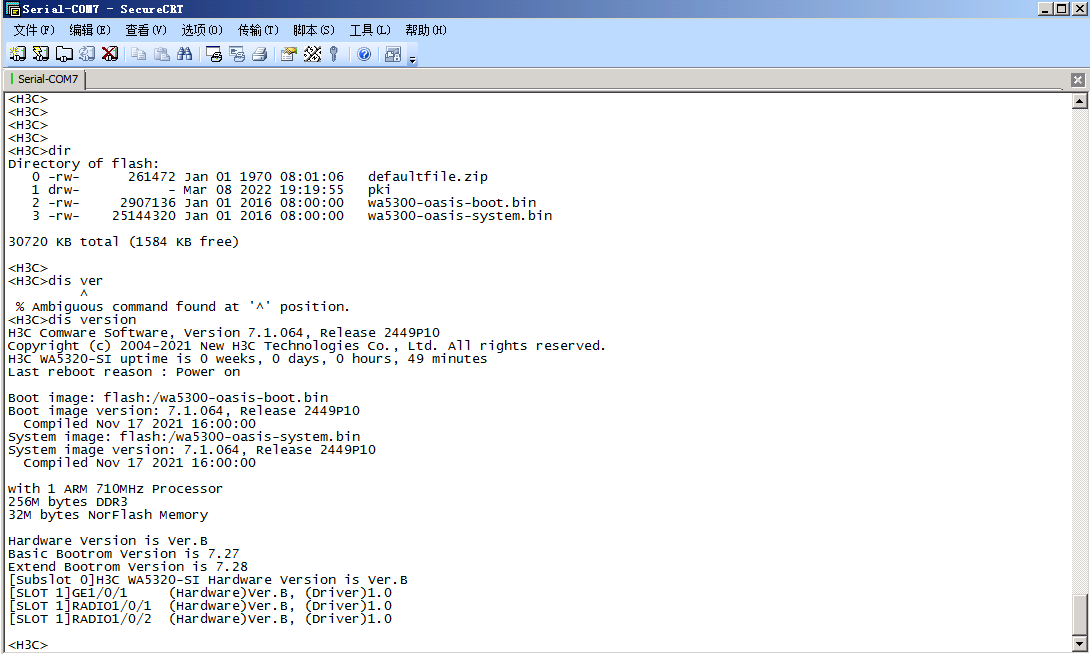This screenshot has height=654, width=1090.
Task: Click "Basic Bootrom Version is 7.27"
Action: (123, 554)
